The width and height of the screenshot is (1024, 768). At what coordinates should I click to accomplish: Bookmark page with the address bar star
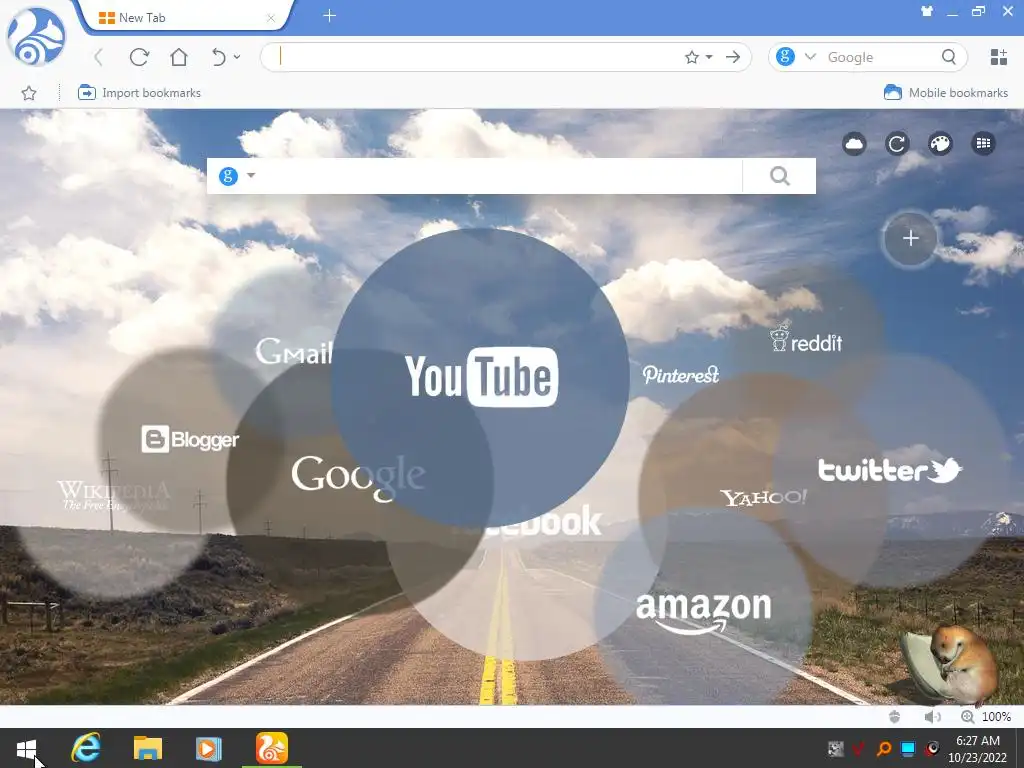[x=692, y=57]
